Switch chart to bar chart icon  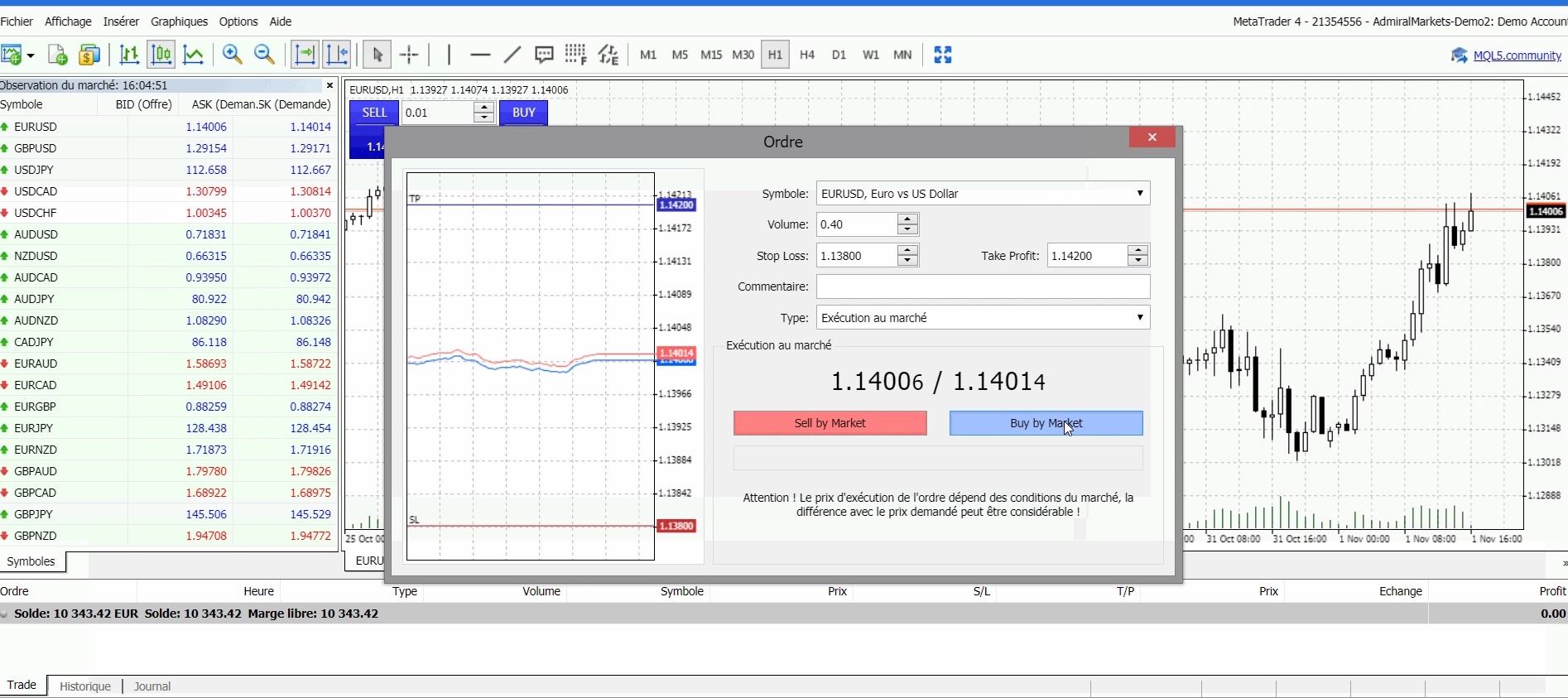[x=129, y=55]
